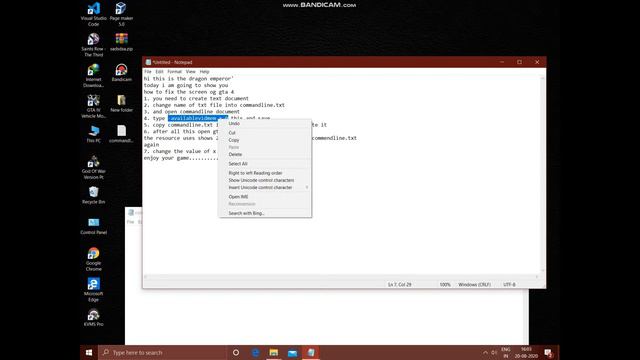The width and height of the screenshot is (640, 360).
Task: Select the KMS Pro desktop shortcut
Action: pos(93,318)
